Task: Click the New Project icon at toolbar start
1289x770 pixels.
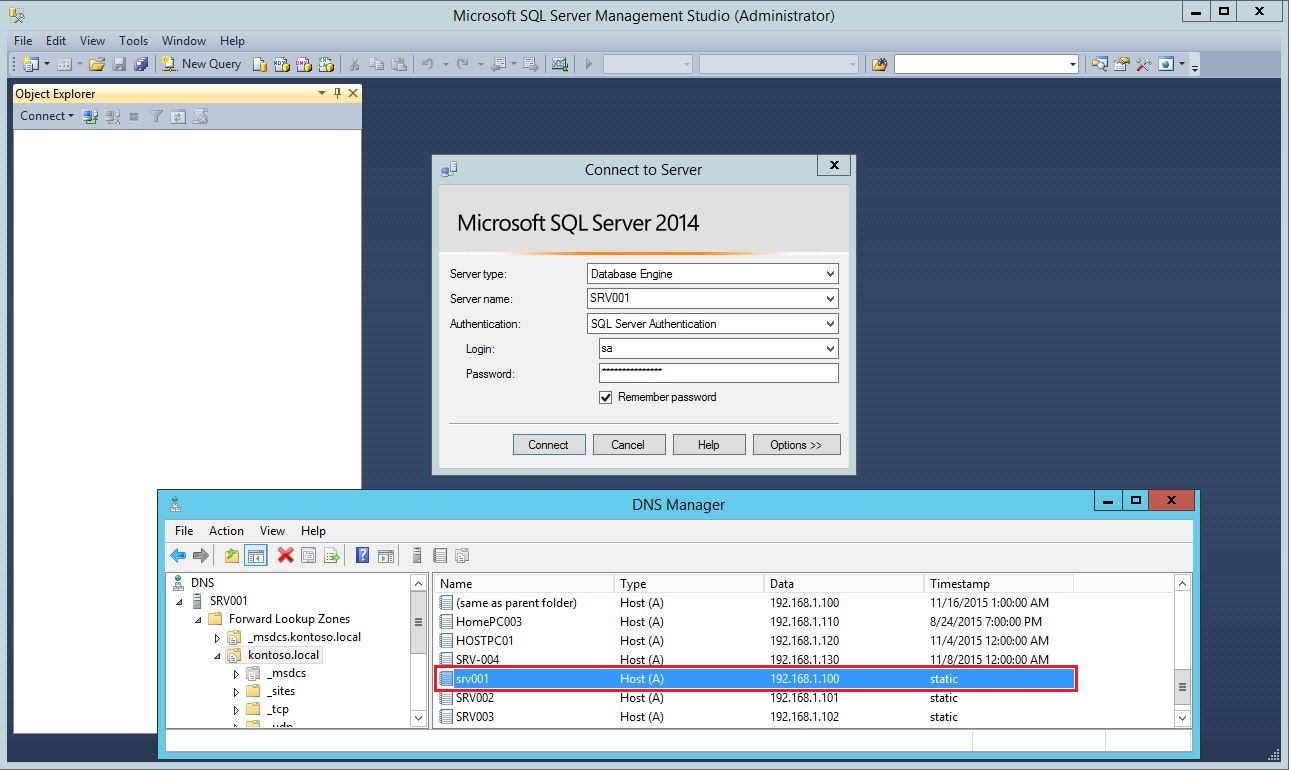Action: click(x=31, y=64)
